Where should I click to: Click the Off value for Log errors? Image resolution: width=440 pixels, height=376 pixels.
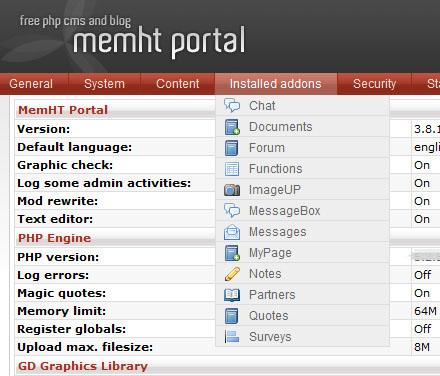pyautogui.click(x=422, y=275)
